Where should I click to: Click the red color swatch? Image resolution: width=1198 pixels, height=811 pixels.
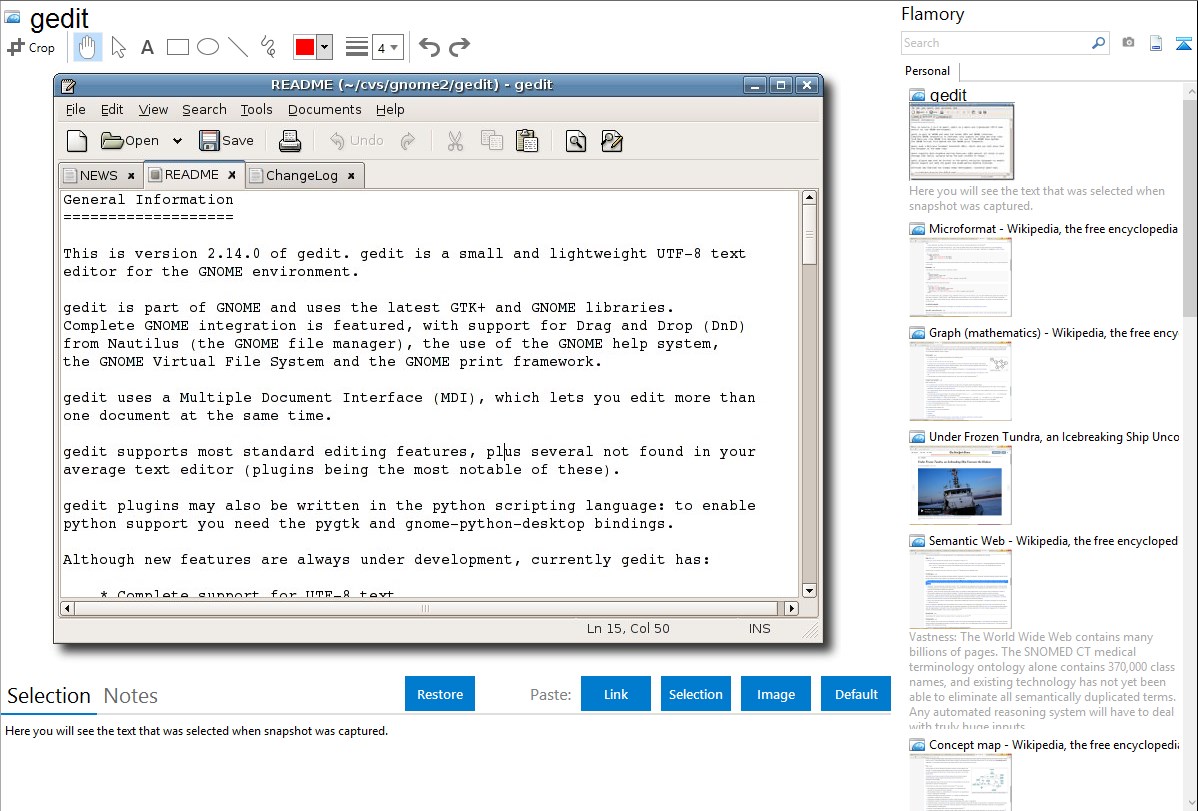click(305, 47)
